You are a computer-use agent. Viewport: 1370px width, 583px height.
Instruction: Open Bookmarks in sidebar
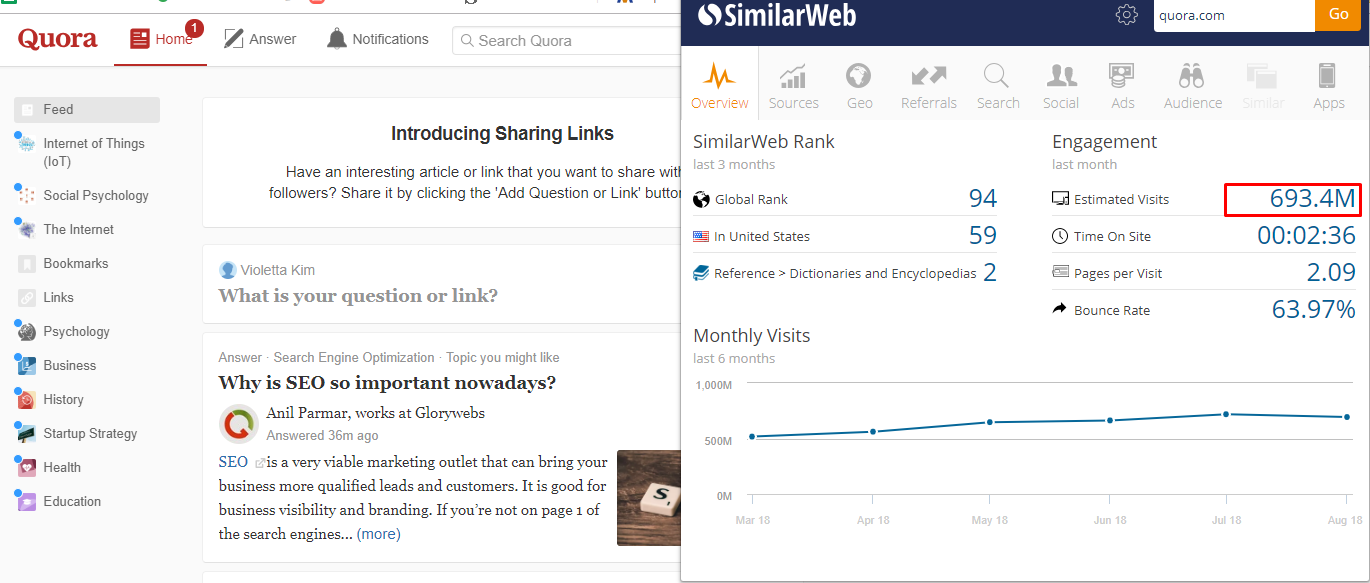(x=76, y=264)
